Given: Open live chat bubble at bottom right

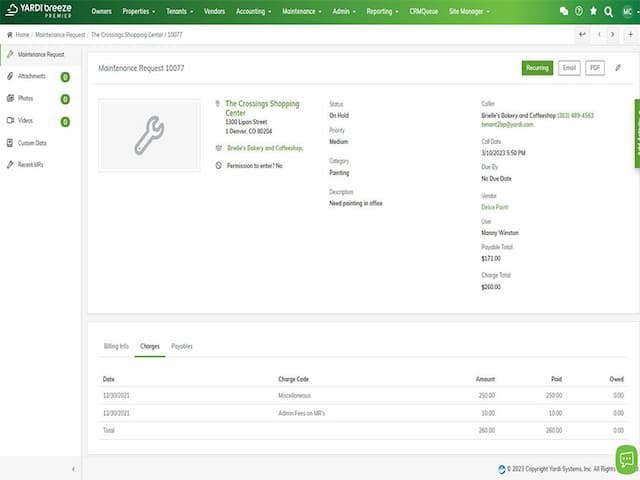Looking at the screenshot, I should tap(626, 459).
